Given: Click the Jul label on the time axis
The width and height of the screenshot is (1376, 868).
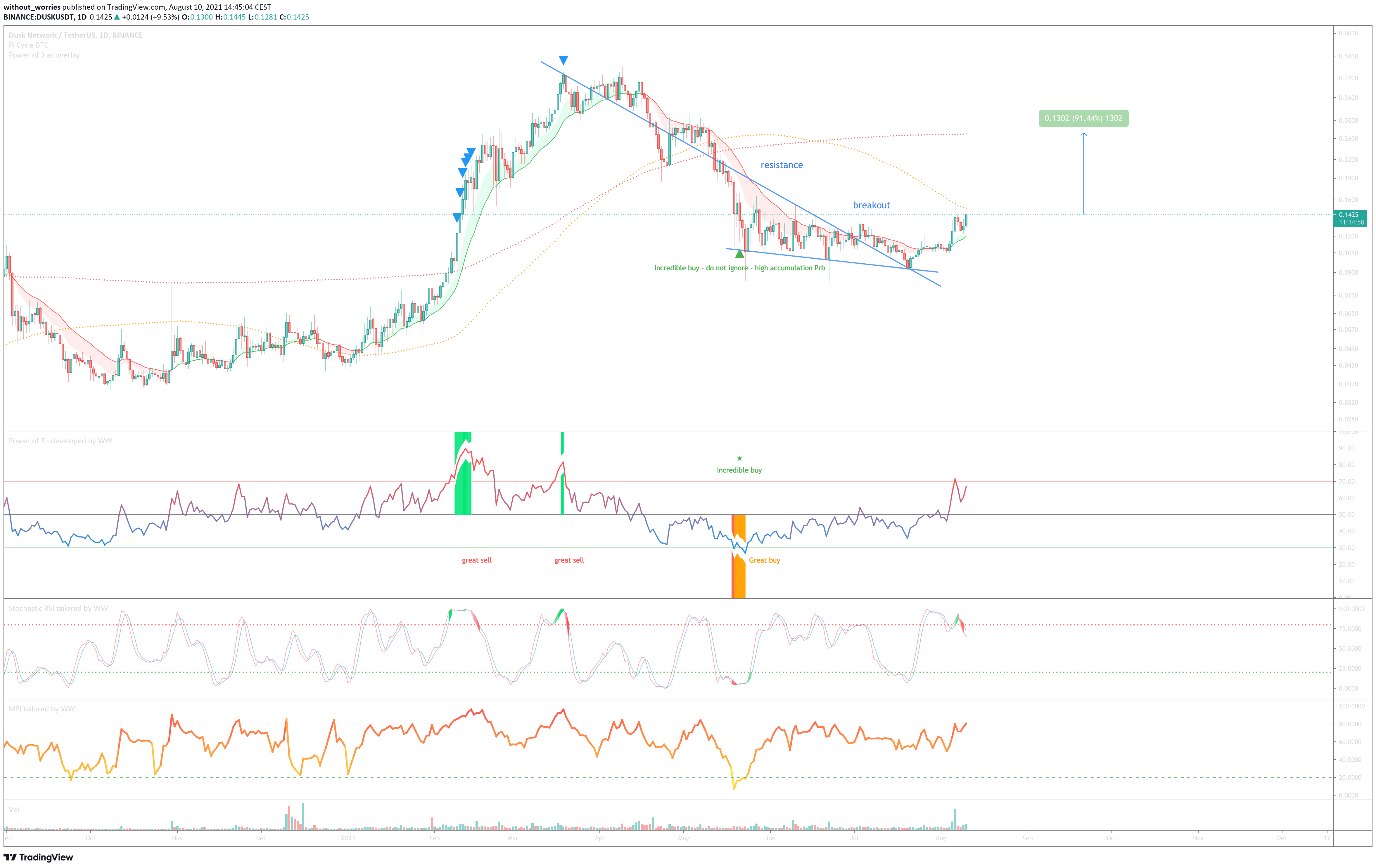Looking at the screenshot, I should [x=854, y=838].
